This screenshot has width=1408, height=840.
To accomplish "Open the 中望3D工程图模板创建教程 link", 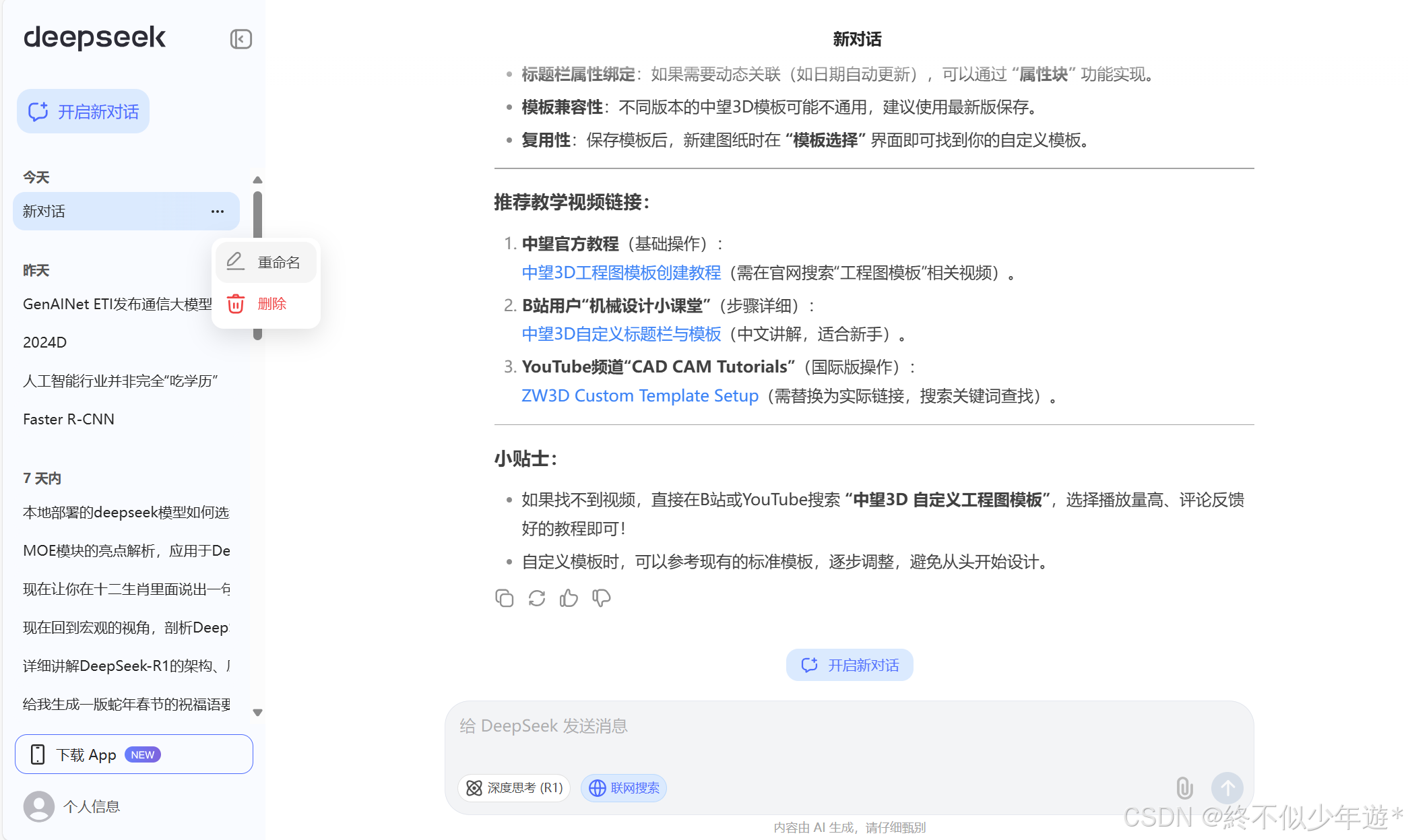I will pyautogui.click(x=620, y=273).
